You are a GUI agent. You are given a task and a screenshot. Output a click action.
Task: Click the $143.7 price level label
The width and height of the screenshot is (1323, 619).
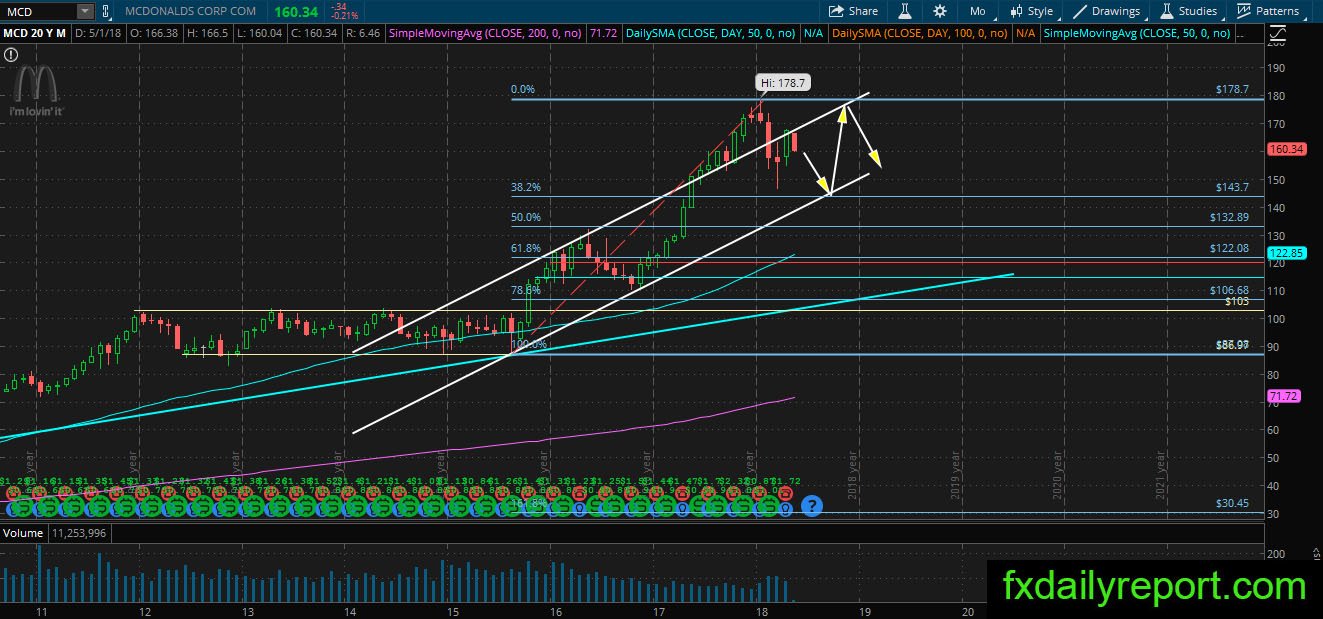[1231, 187]
